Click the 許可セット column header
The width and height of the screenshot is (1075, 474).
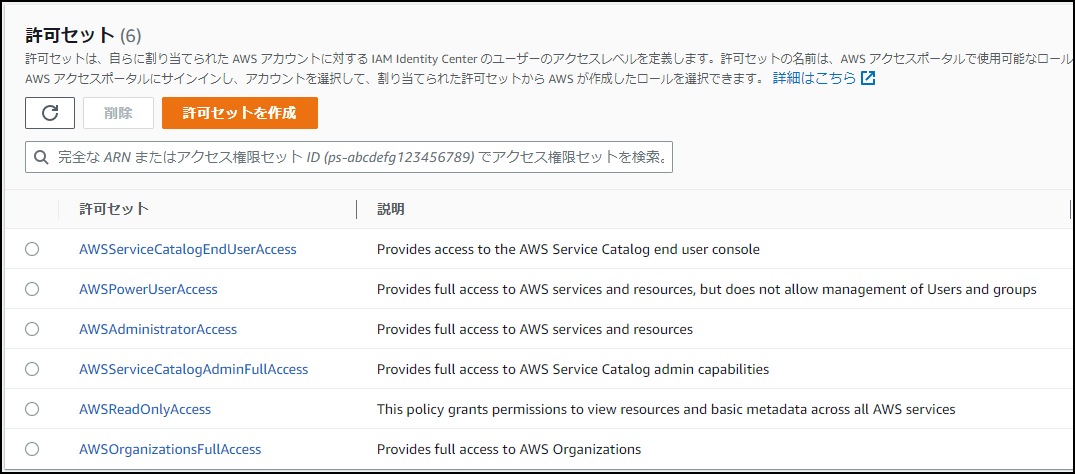[114, 209]
